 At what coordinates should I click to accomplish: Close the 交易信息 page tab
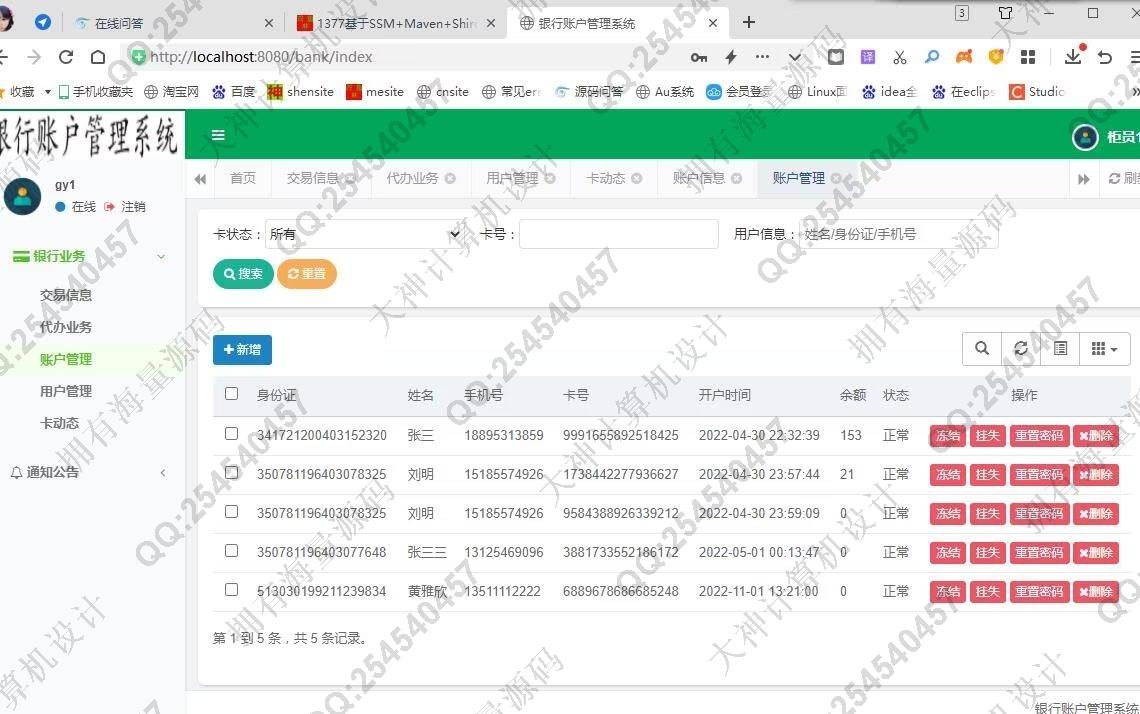click(350, 178)
